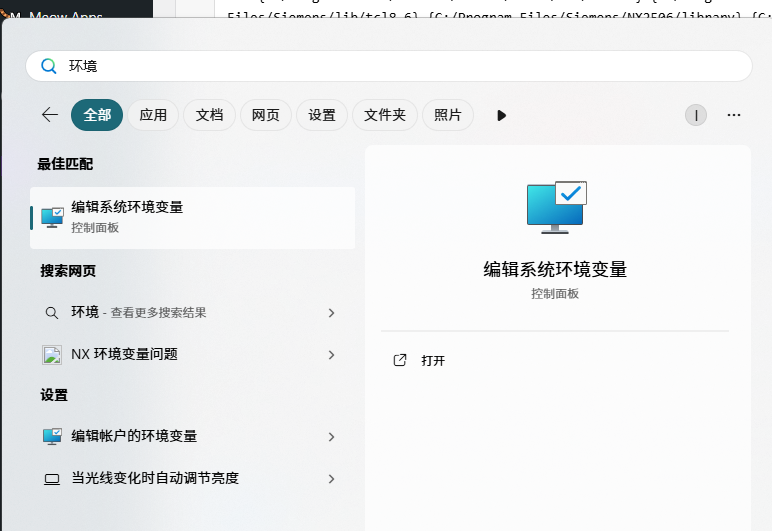Select the 全部 filter tab
Image resolution: width=772 pixels, height=531 pixels.
[x=97, y=115]
